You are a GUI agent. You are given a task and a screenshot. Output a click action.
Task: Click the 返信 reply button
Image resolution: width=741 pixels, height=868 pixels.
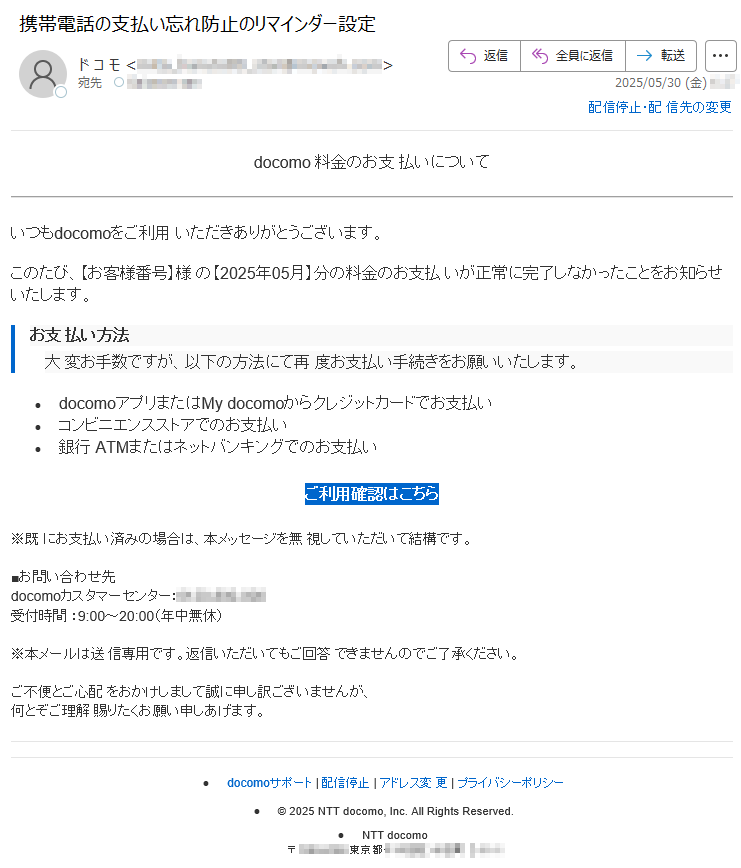[484, 56]
